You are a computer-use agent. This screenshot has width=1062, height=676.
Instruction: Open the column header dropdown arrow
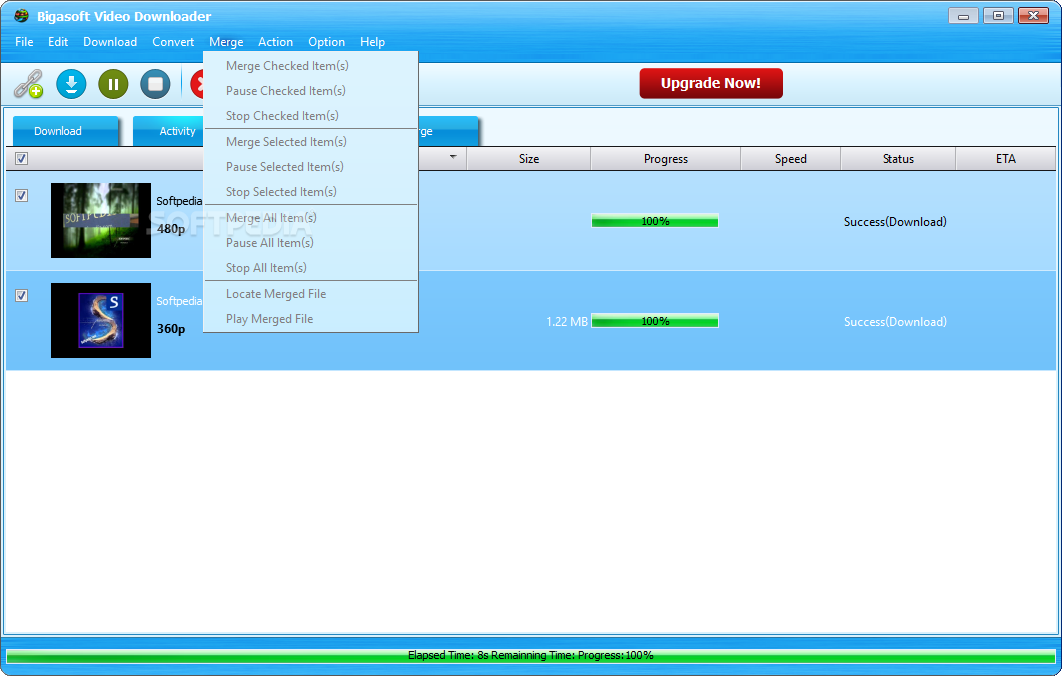[x=453, y=157]
